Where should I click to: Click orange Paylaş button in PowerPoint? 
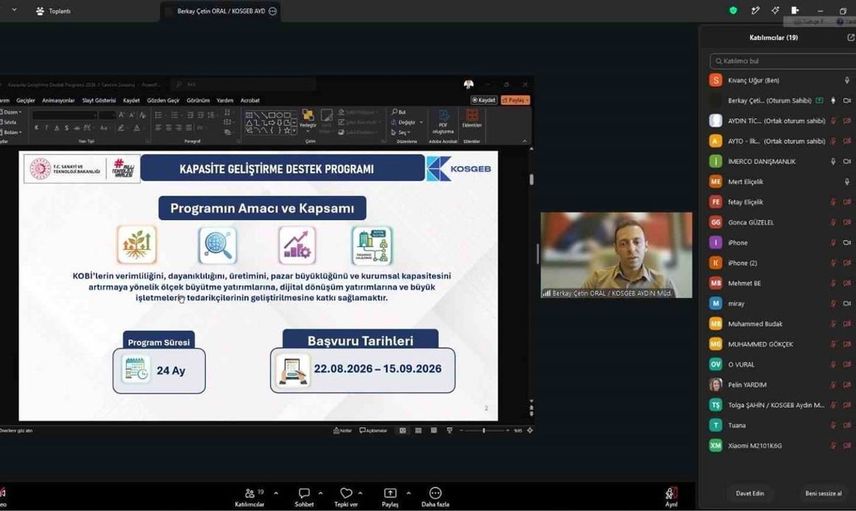coord(515,100)
